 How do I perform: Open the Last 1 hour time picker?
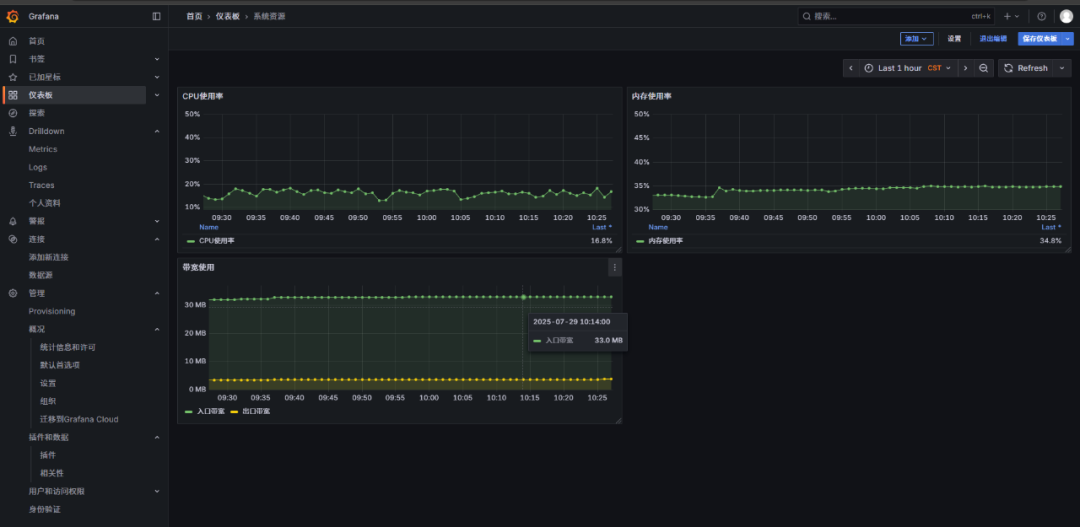908,68
